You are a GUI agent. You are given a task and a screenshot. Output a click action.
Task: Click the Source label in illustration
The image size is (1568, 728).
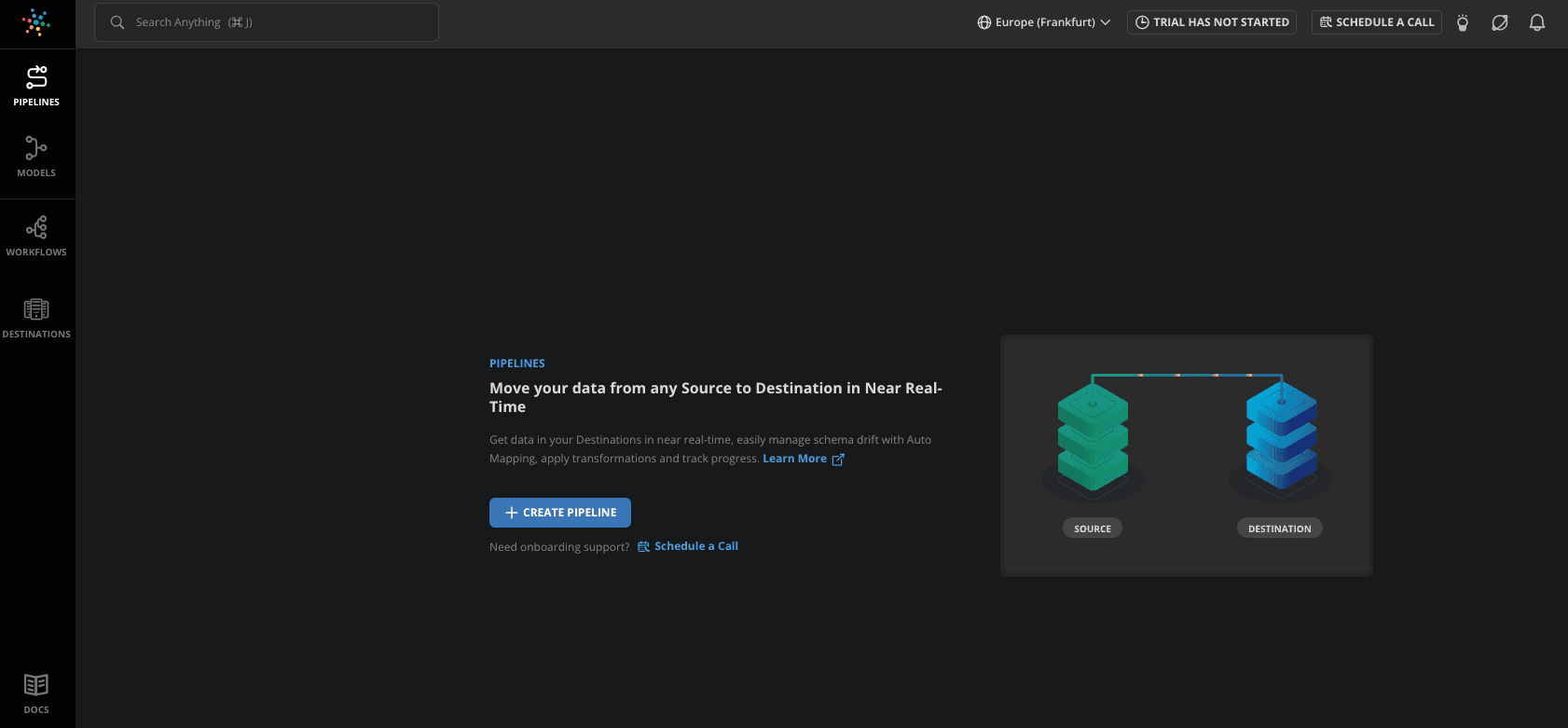coord(1093,529)
